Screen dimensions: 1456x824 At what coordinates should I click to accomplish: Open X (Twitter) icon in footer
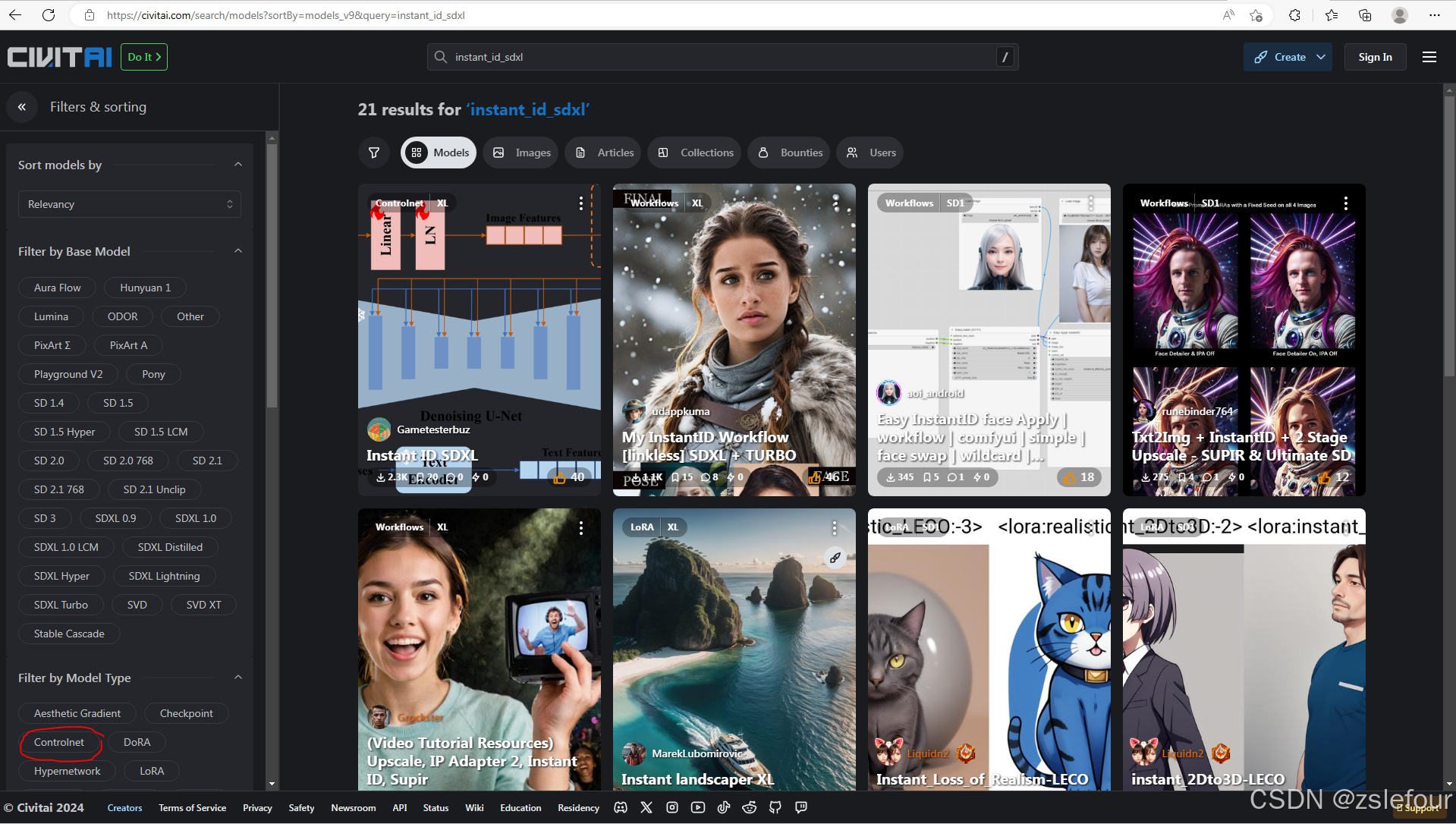646,807
